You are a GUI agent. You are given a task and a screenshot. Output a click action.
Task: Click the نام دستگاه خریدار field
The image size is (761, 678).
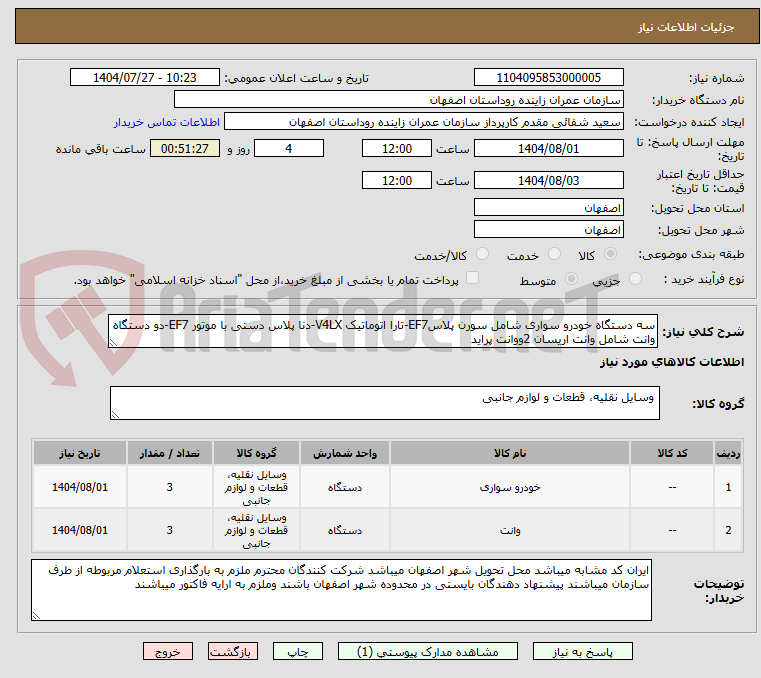pos(398,99)
